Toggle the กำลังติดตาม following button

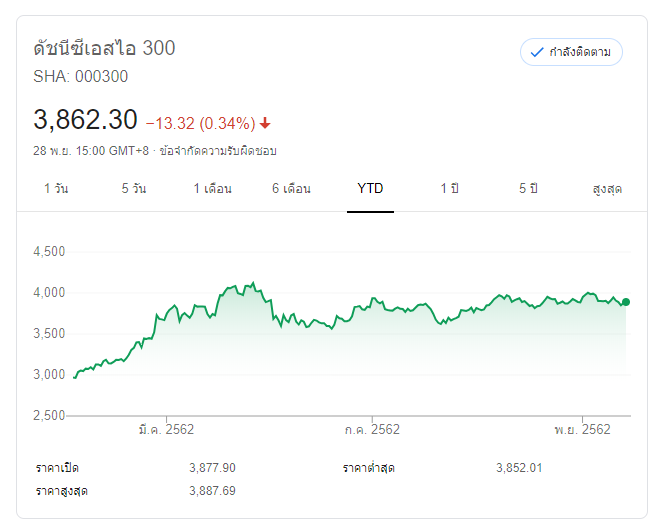point(571,52)
